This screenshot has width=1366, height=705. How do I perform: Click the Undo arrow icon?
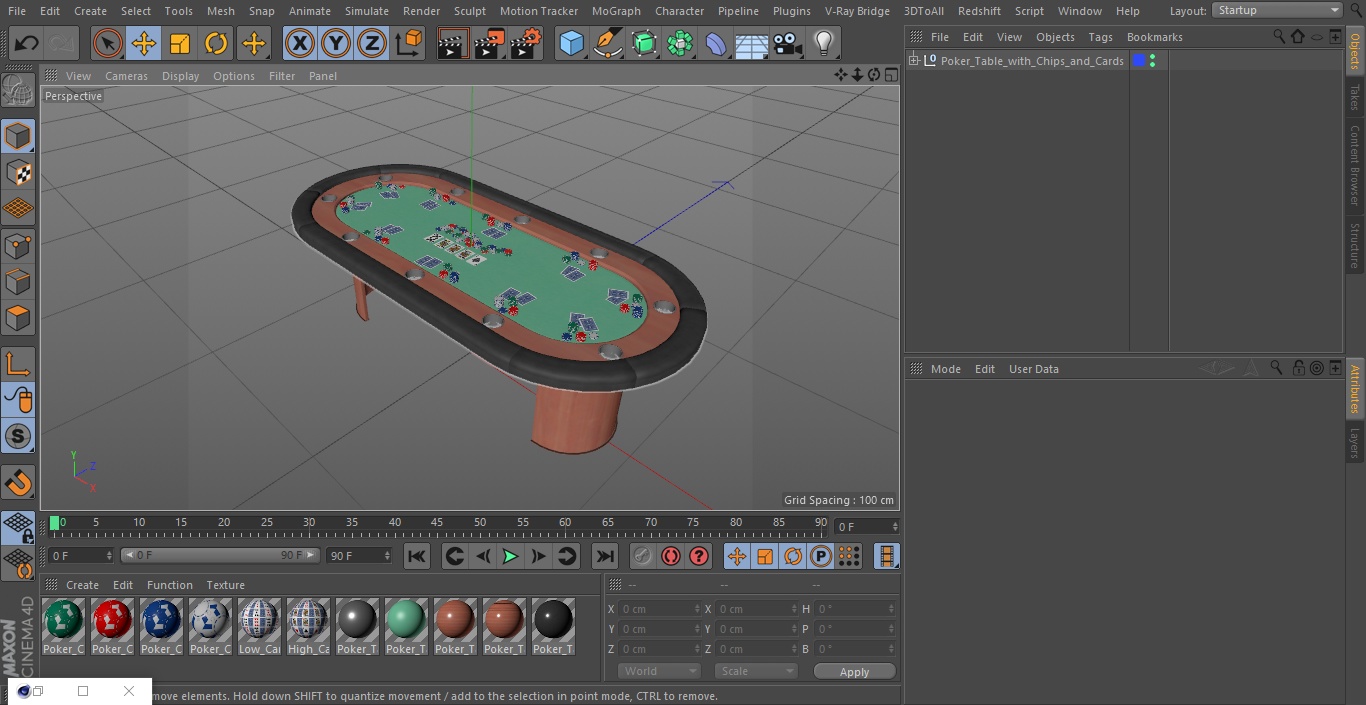pos(26,43)
